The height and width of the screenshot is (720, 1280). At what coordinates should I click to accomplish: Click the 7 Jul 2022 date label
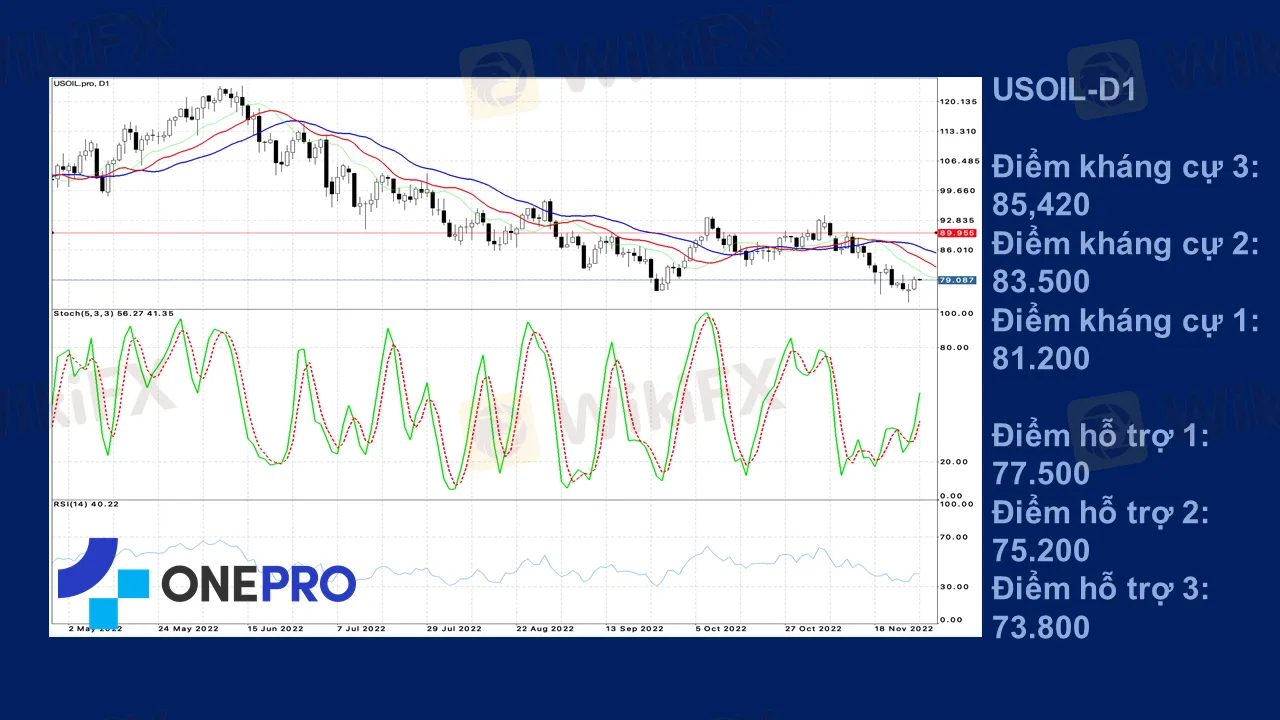tap(361, 629)
